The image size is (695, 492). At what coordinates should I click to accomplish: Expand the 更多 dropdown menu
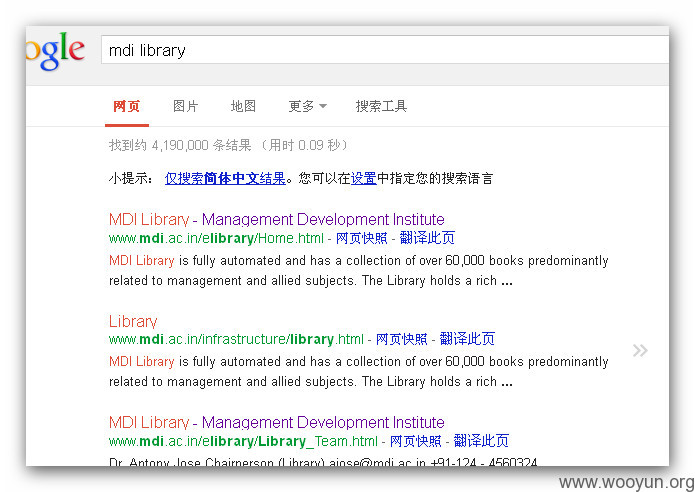tap(308, 106)
